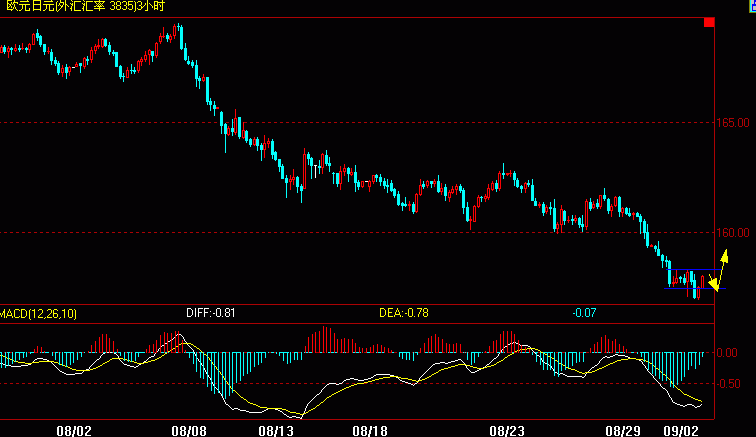
Task: Click the -0.50 MACD axis label
Action: pos(727,384)
